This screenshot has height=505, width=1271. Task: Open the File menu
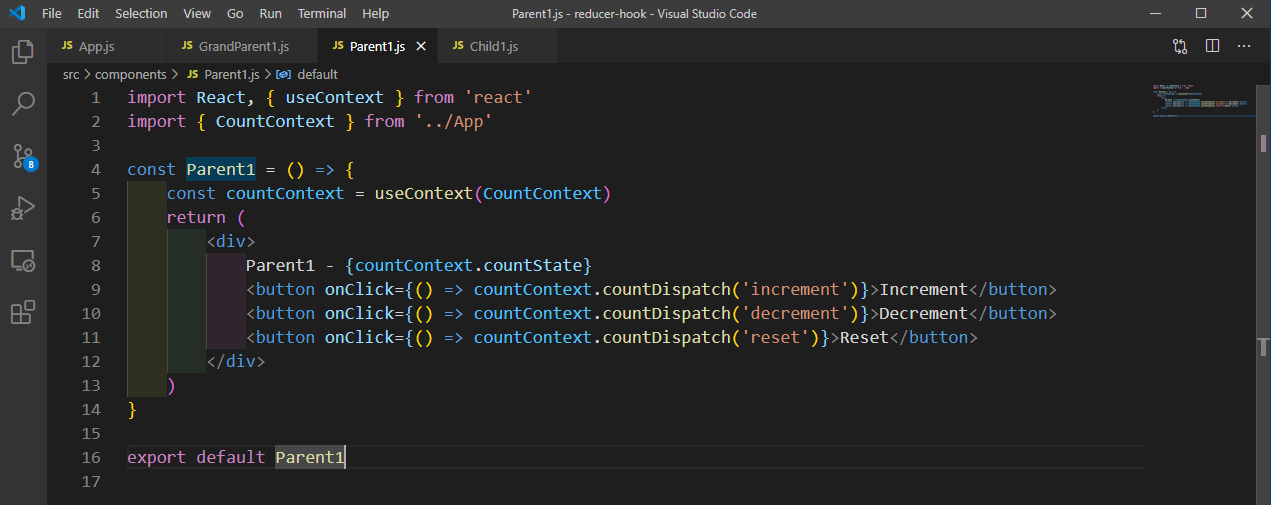coord(52,13)
